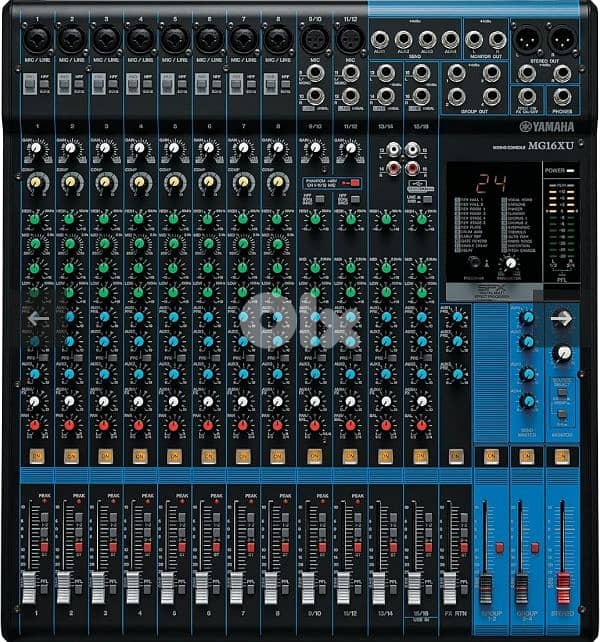Click the right arrow for next image
The height and width of the screenshot is (642, 600).
click(x=561, y=319)
